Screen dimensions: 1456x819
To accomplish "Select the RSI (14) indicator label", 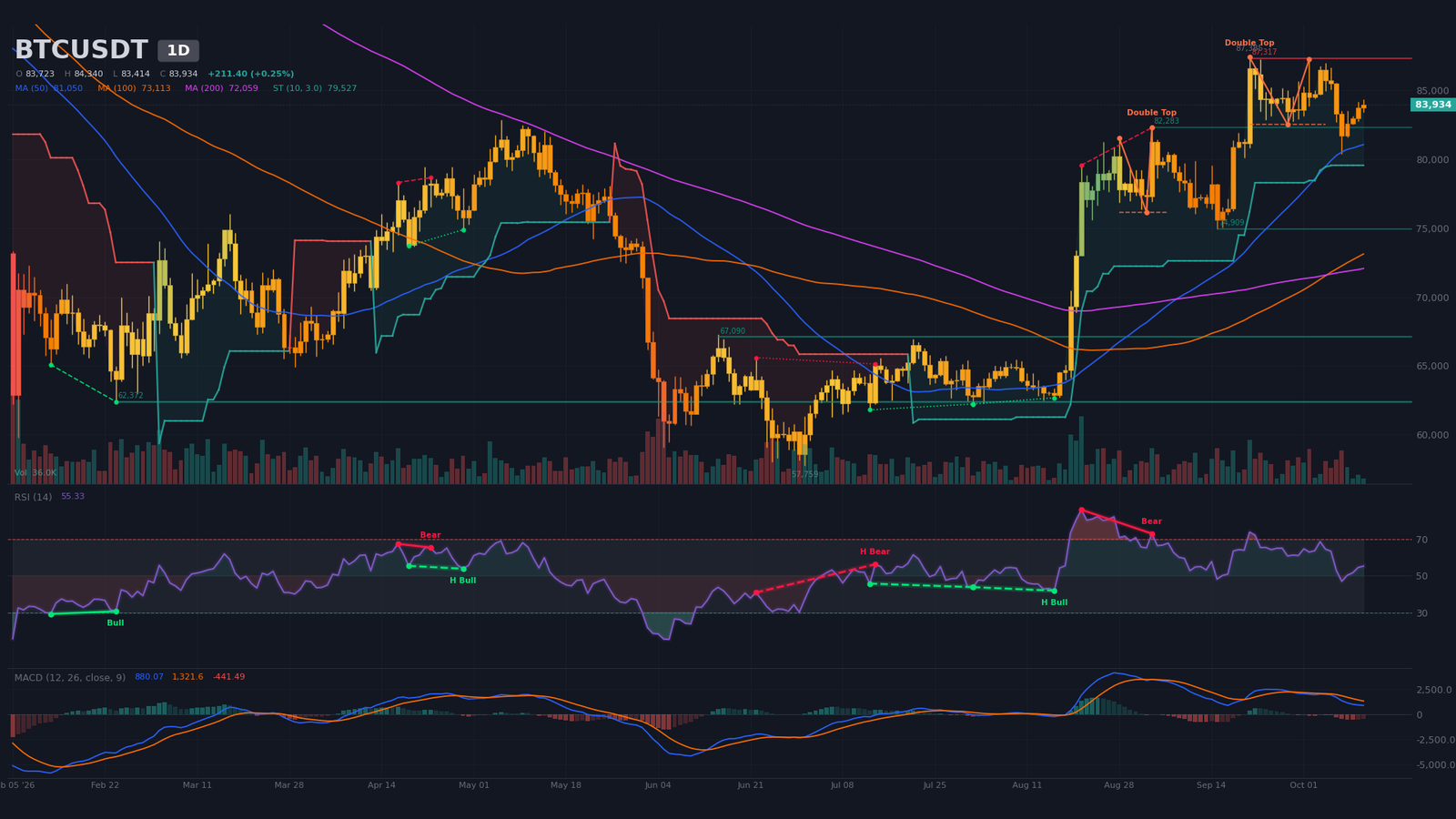I will click(33, 497).
